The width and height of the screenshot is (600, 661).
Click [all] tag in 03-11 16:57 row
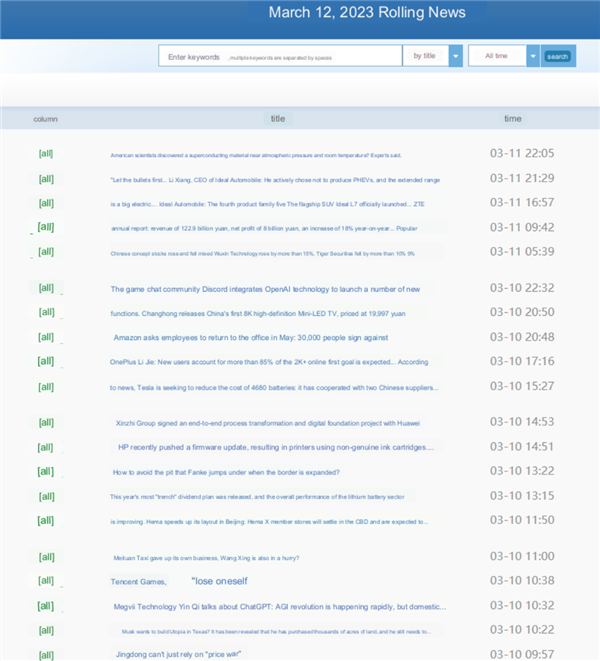point(46,203)
